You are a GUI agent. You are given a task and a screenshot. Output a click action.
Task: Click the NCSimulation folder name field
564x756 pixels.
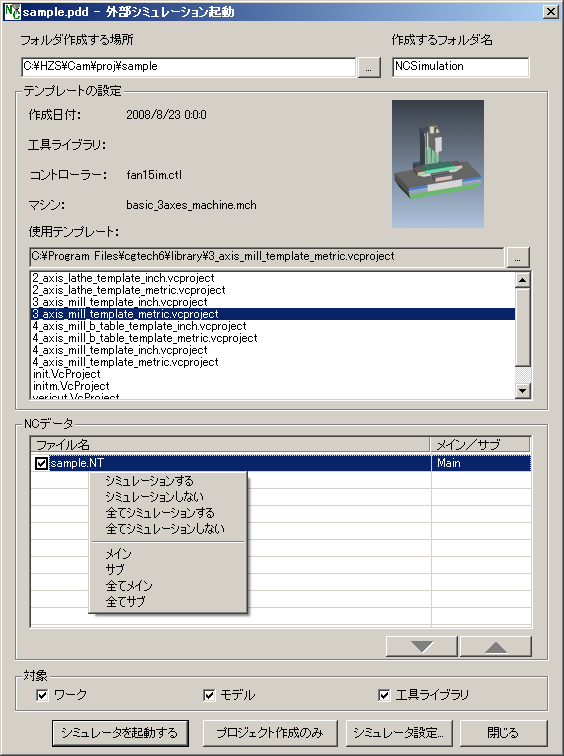point(460,67)
